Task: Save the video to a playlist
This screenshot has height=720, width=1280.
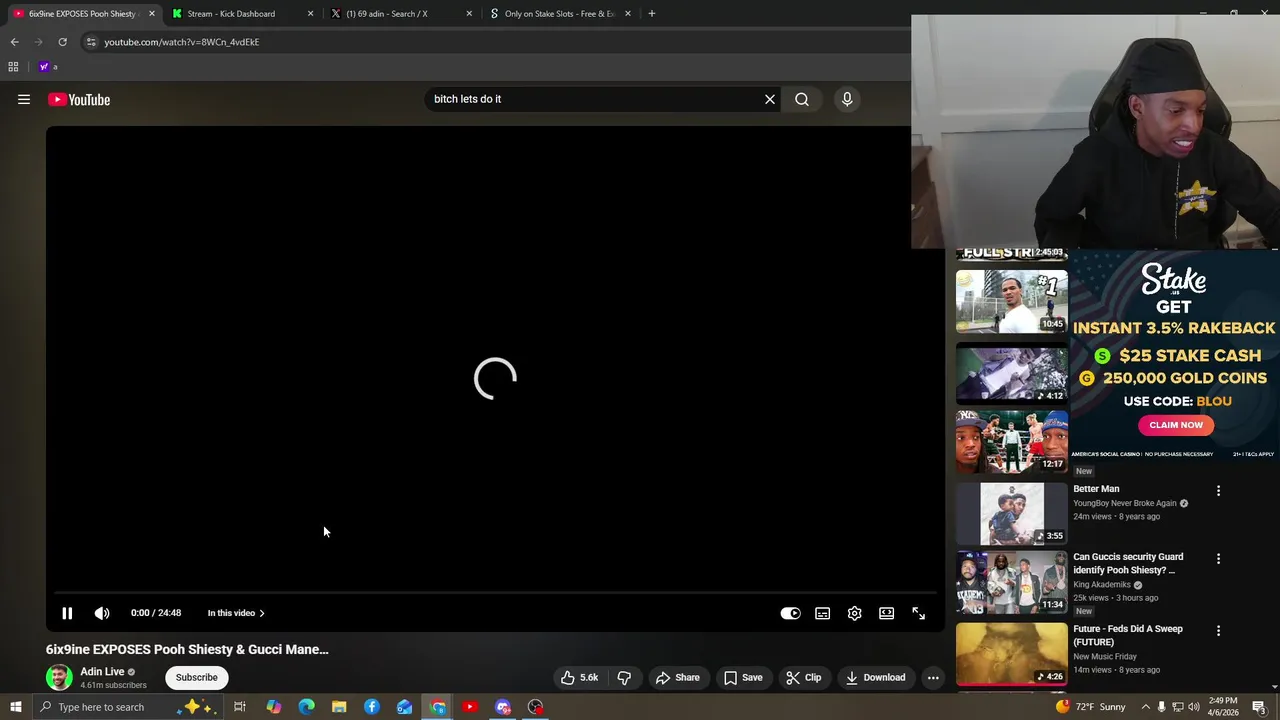Action: pyautogui.click(x=743, y=677)
